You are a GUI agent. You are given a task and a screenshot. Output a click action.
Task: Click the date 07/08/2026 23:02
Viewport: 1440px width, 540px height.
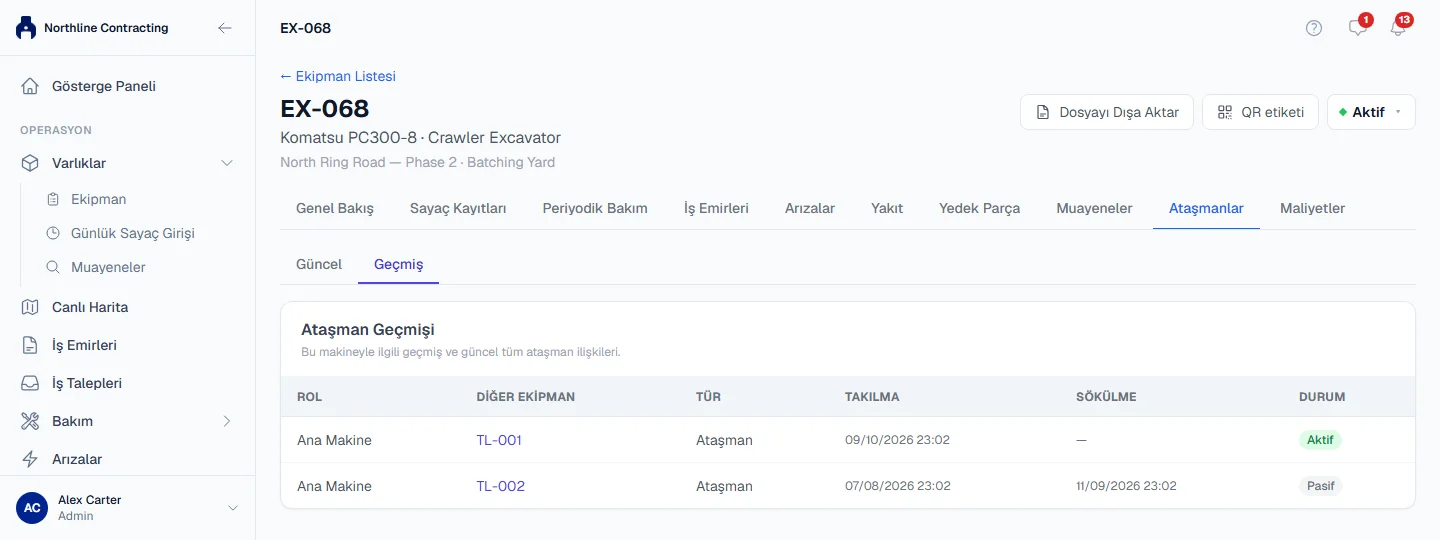click(898, 486)
